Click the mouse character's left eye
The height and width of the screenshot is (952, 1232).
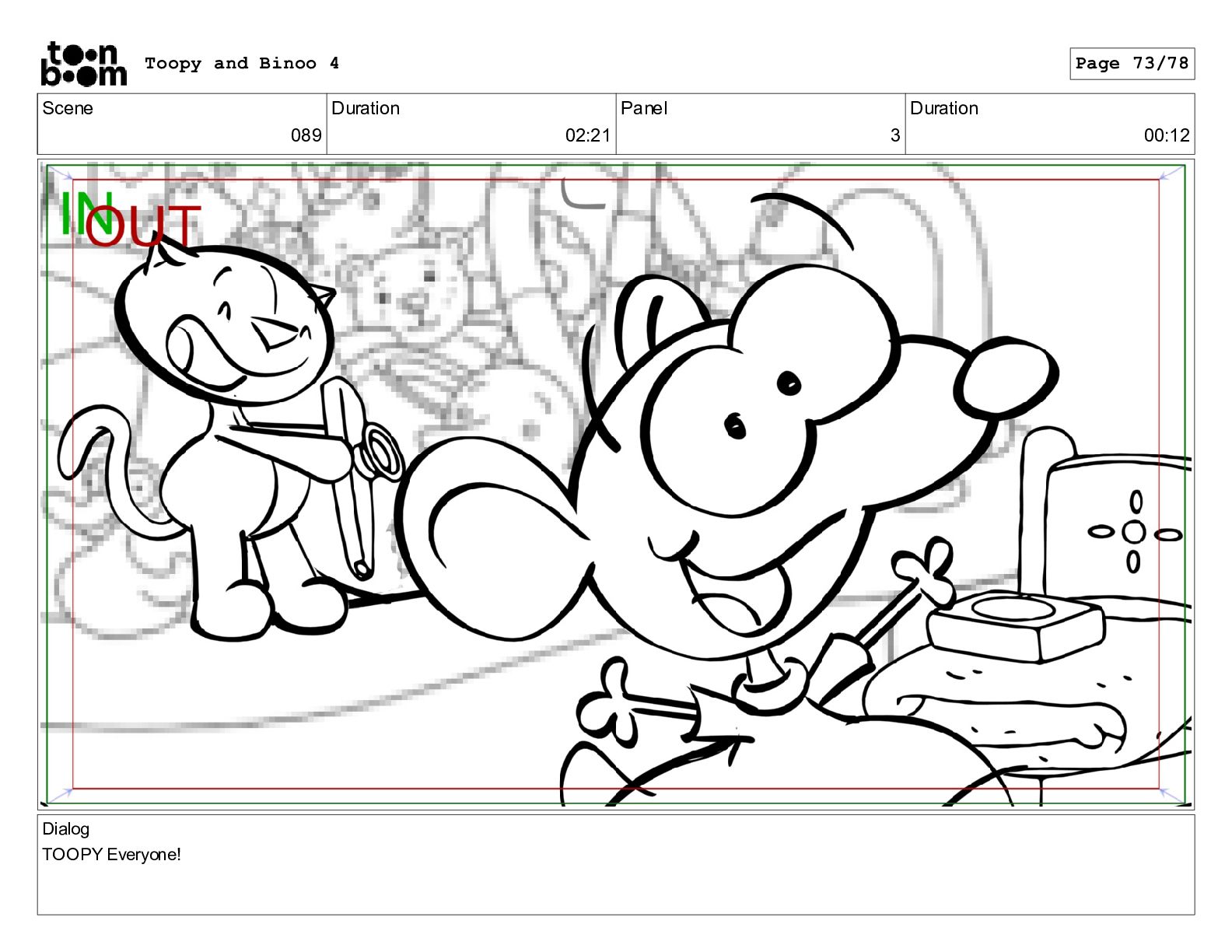(734, 425)
